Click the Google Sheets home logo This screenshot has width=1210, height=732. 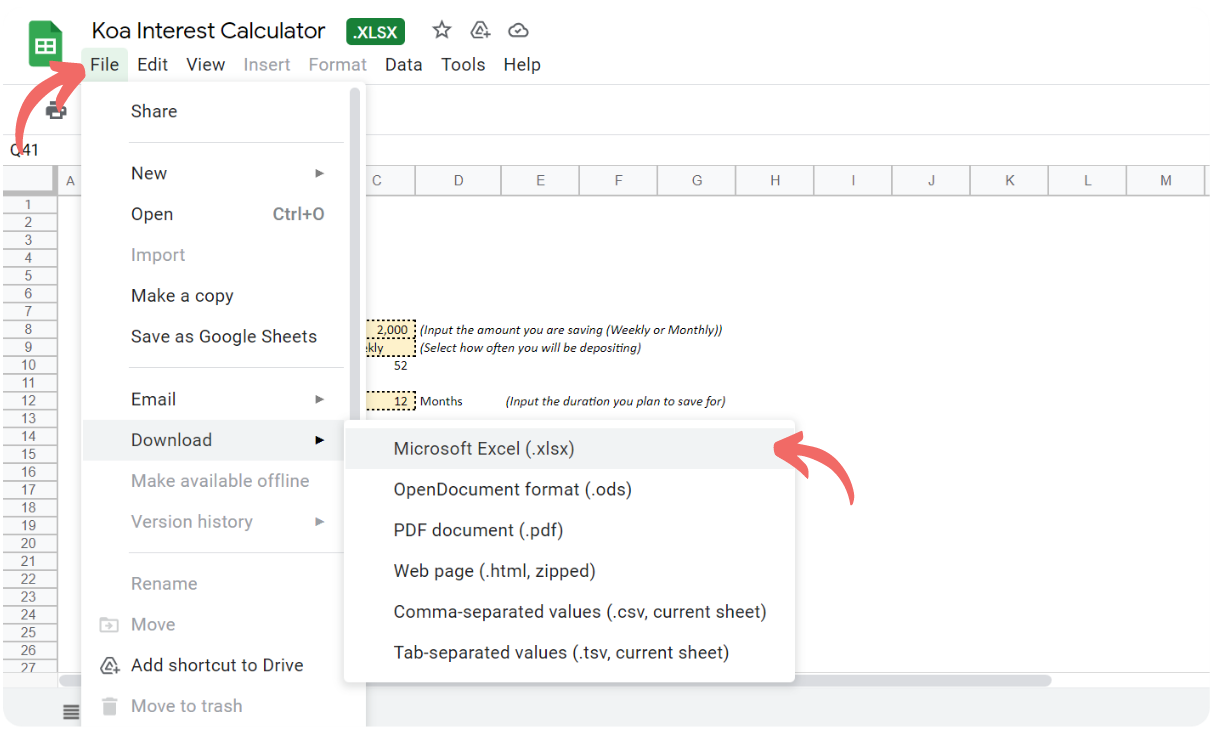(46, 46)
